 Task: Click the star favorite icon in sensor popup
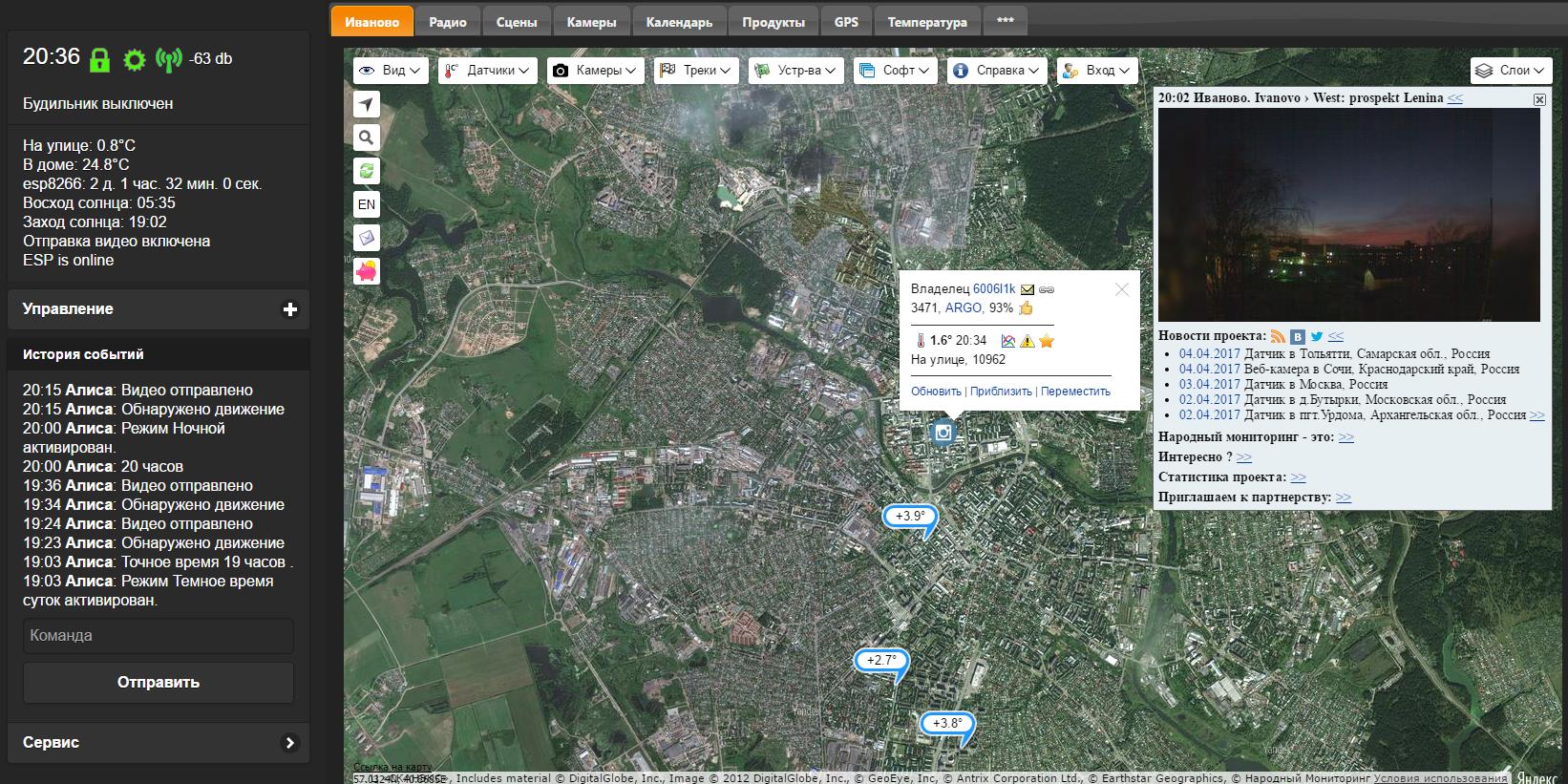coord(1047,341)
